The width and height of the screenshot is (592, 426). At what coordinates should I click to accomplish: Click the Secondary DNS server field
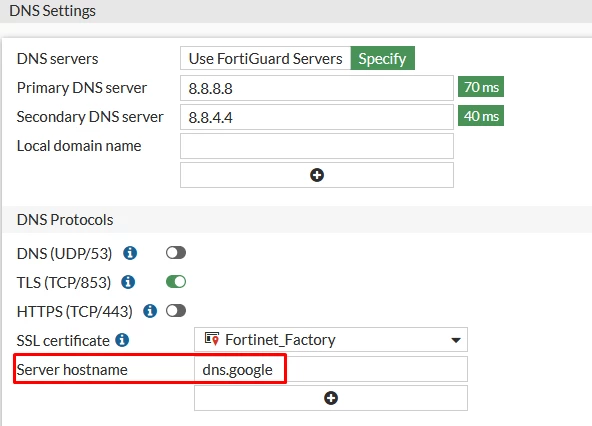tap(317, 117)
